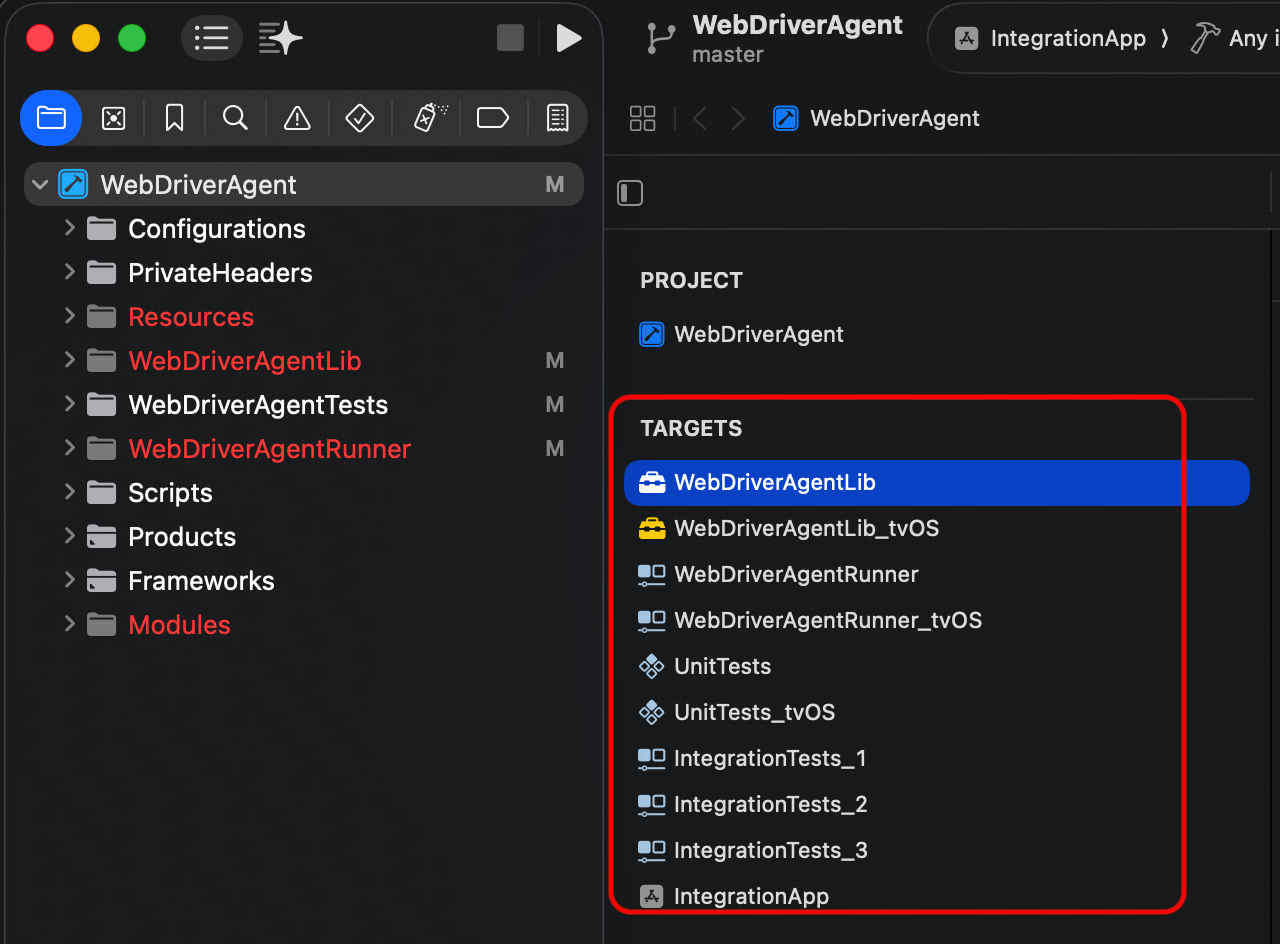Select the UnitTests_tvOS target
The height and width of the screenshot is (944, 1280).
pos(754,713)
